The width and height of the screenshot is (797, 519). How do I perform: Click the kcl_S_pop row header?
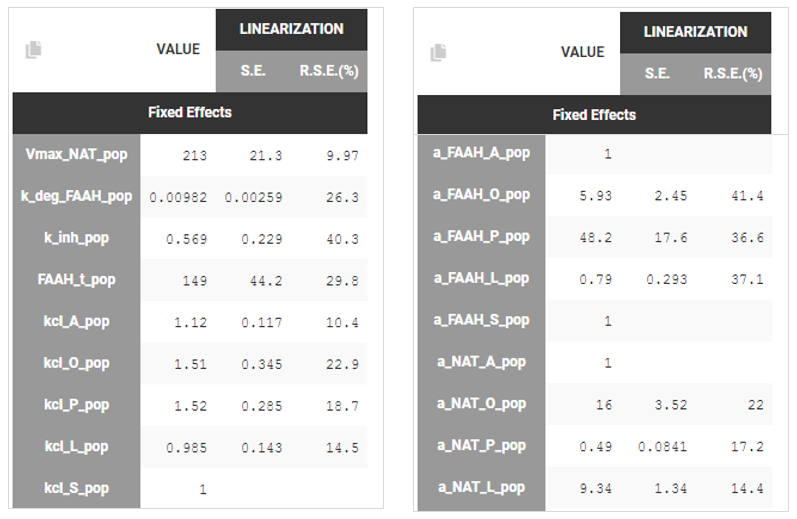tap(76, 488)
